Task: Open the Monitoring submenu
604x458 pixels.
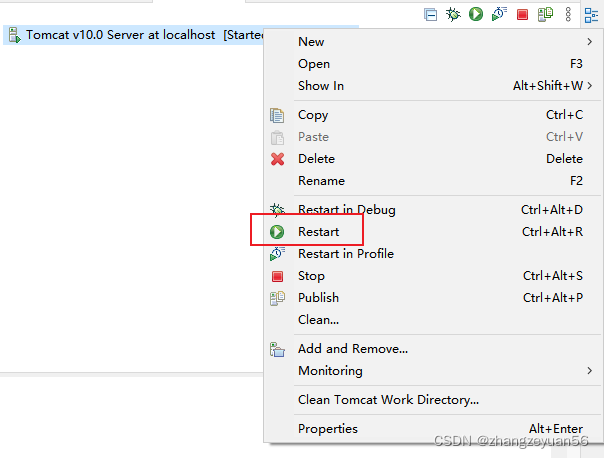Action: click(432, 371)
